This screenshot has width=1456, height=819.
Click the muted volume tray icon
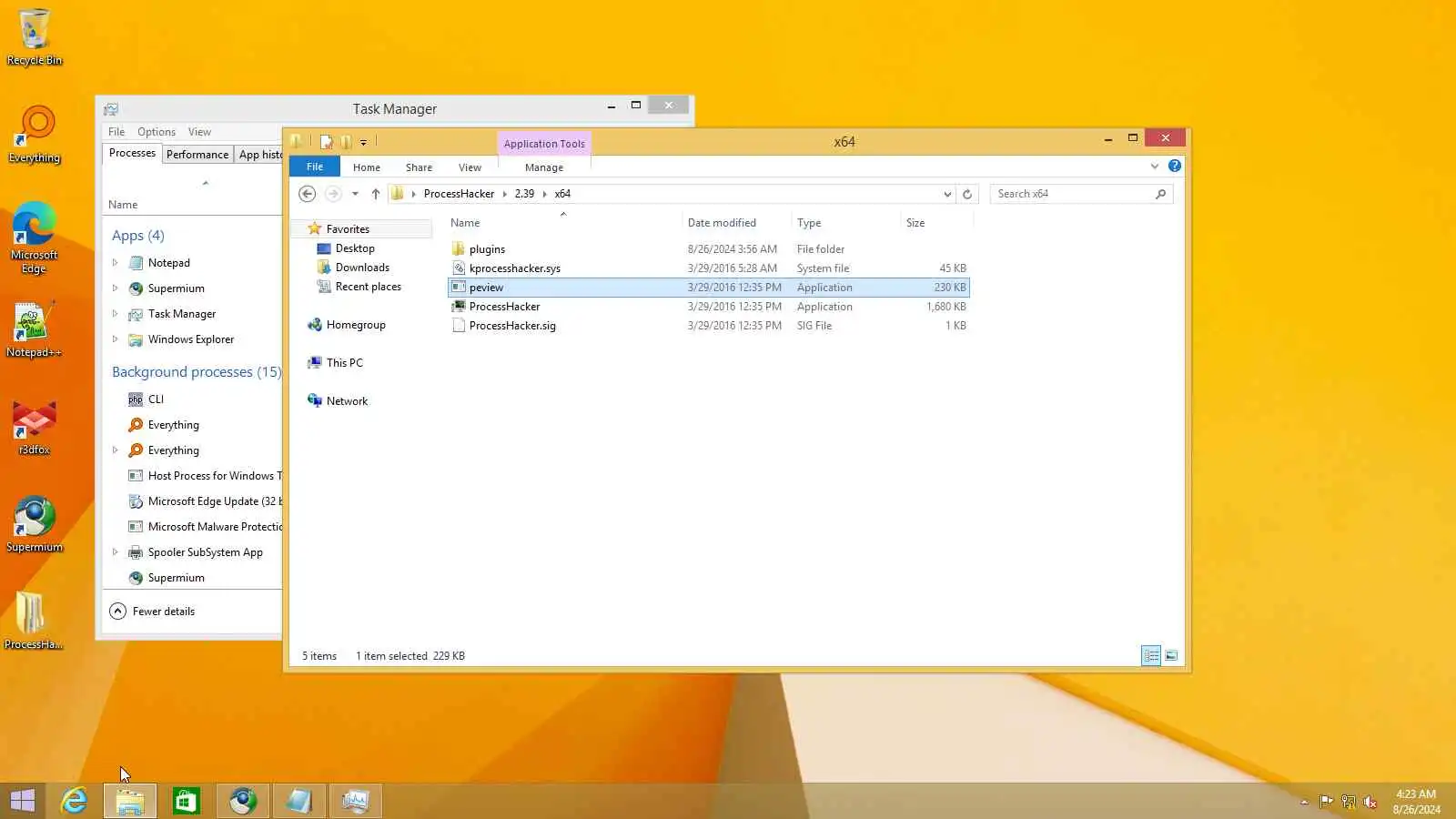(x=1370, y=802)
